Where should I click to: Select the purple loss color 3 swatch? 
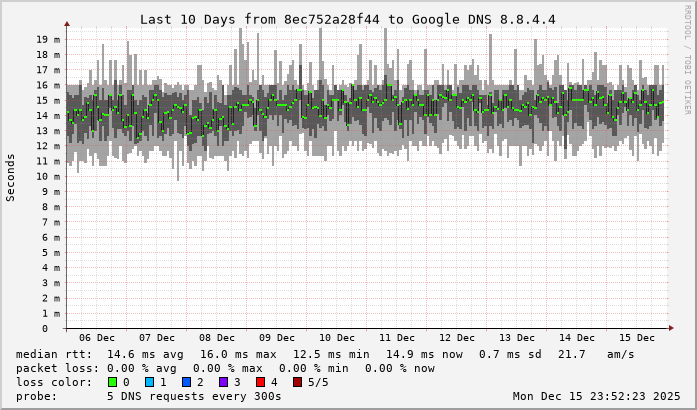[x=223, y=382]
